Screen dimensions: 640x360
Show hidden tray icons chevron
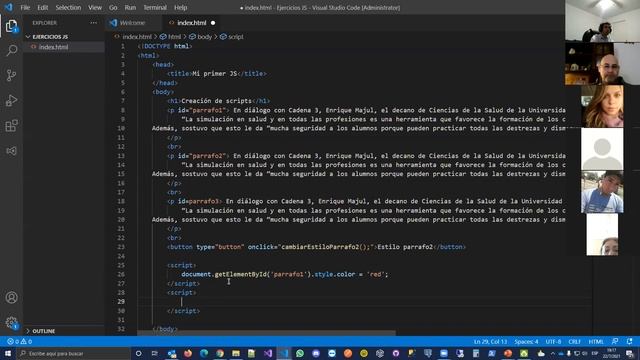tap(553, 353)
